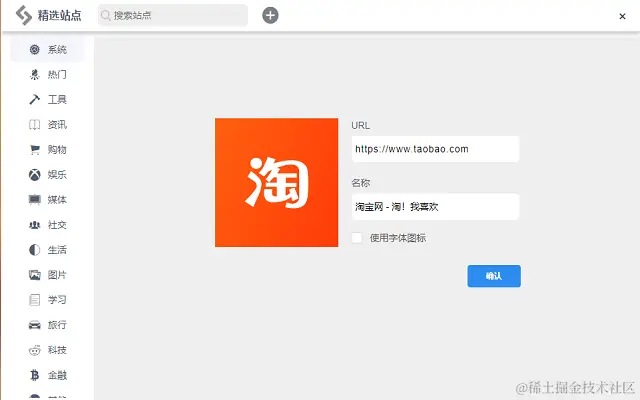Click the 精选站点 logo icon

point(24,16)
